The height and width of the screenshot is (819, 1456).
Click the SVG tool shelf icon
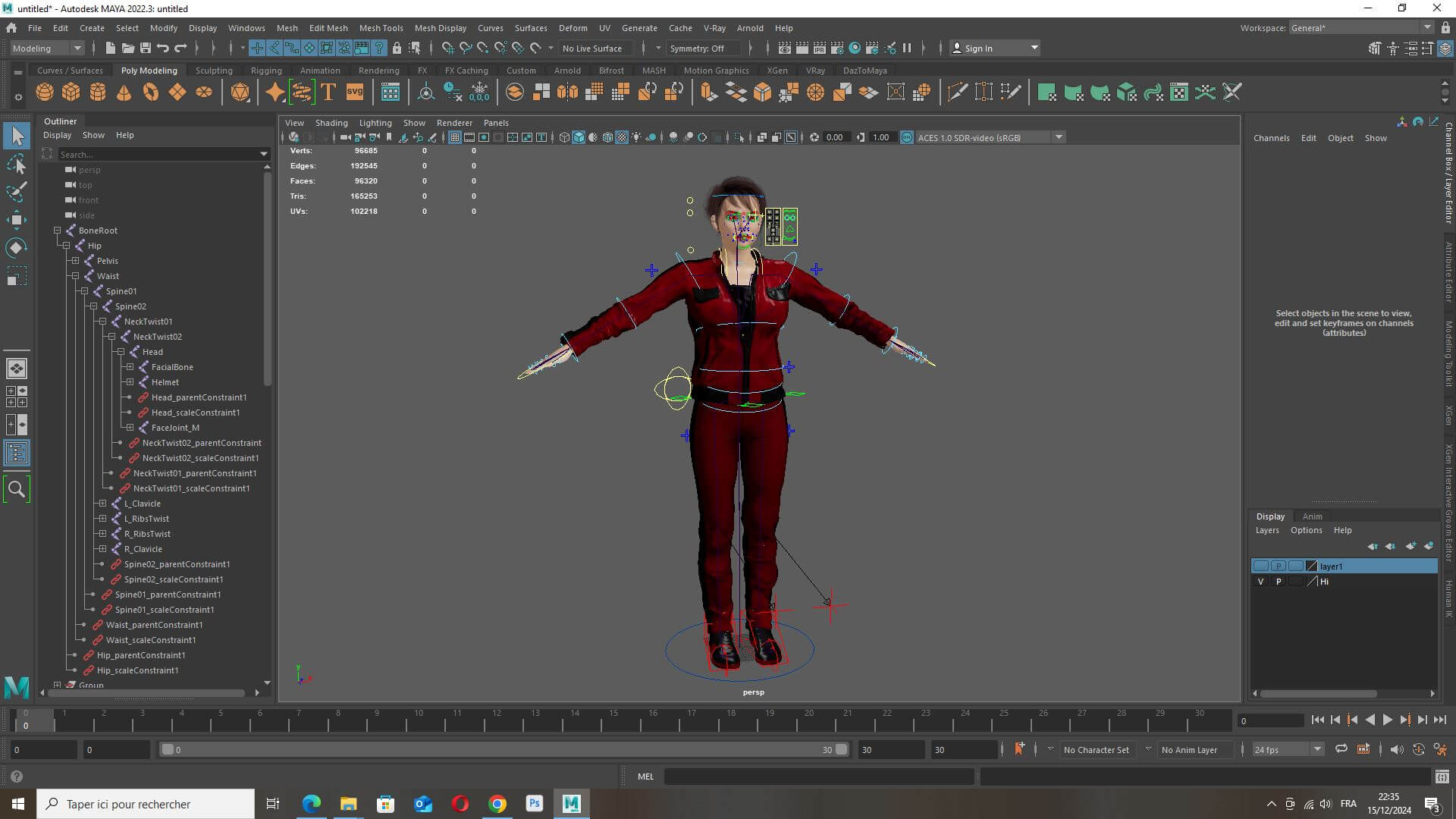[354, 93]
